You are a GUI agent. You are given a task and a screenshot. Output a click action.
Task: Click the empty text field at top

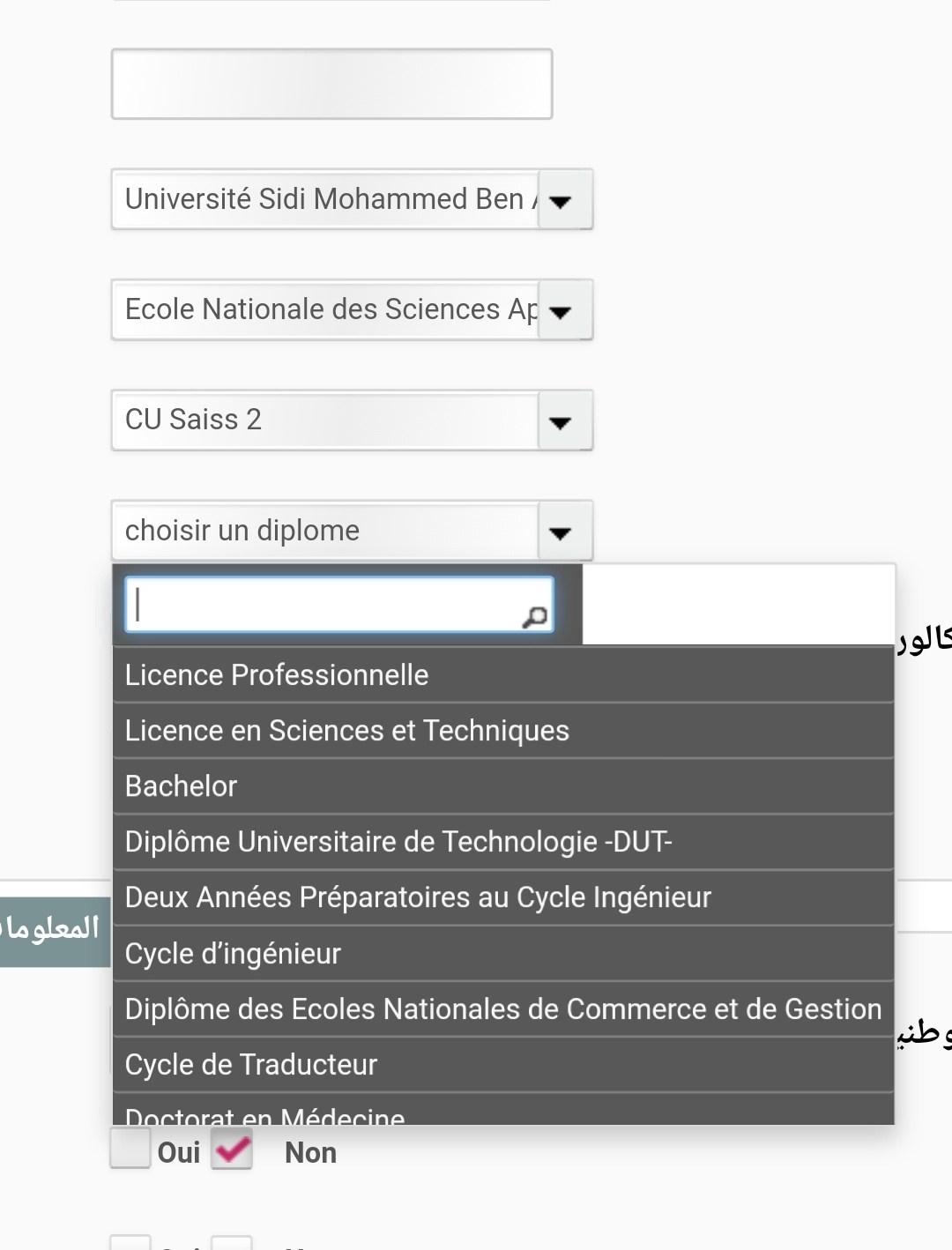point(331,84)
